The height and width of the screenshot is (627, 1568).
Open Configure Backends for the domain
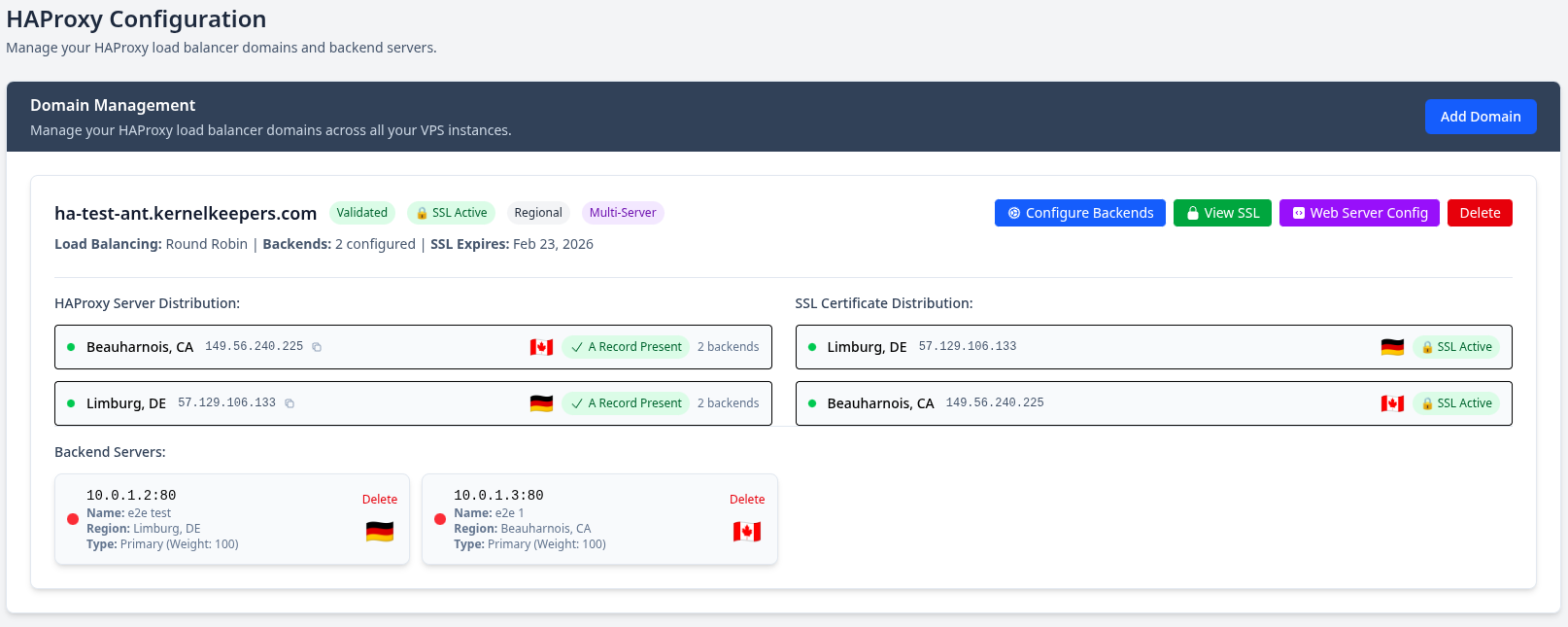tap(1079, 213)
